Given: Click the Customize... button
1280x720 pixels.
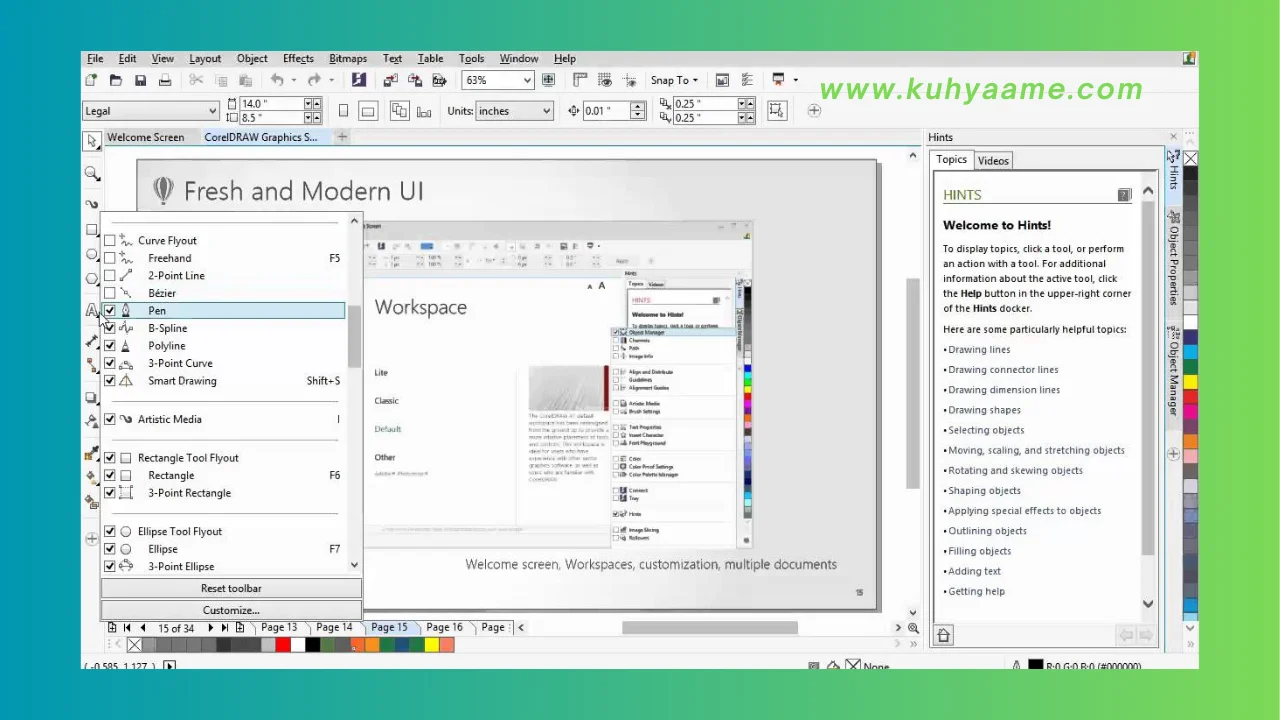Looking at the screenshot, I should pos(231,610).
